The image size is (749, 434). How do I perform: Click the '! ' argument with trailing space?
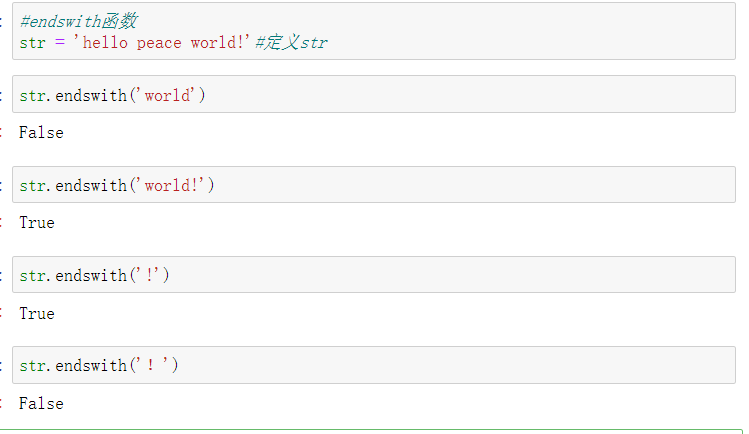pos(153,365)
